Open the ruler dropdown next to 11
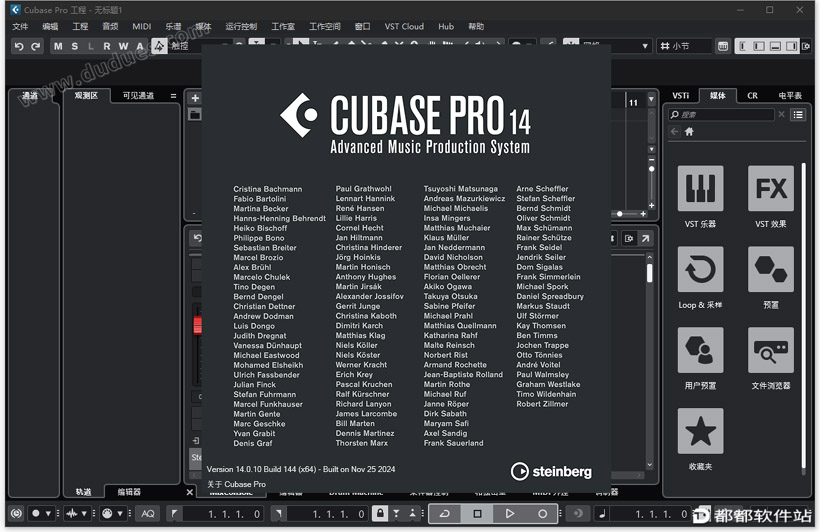Viewport: 820px width, 532px height. click(x=651, y=98)
